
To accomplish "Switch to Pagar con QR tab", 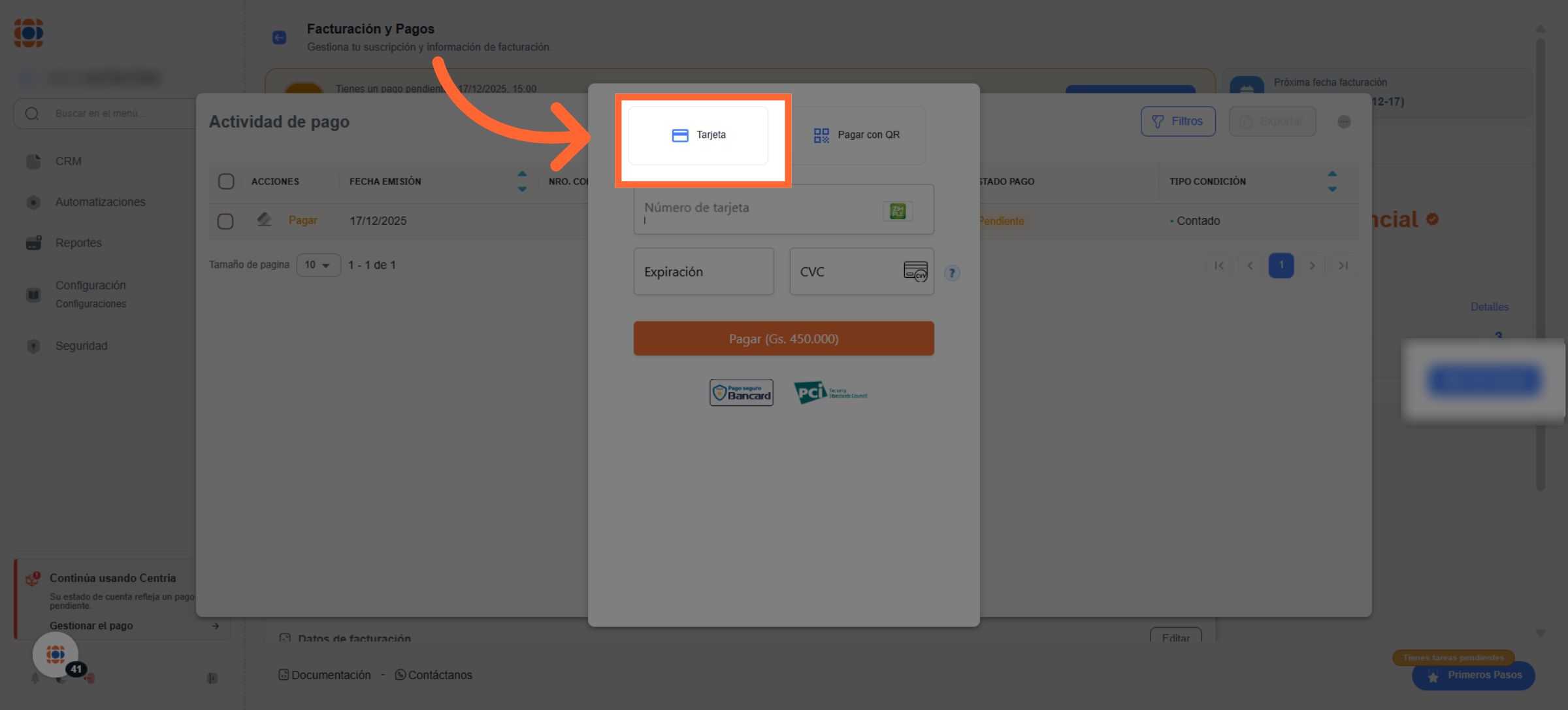I will pos(857,135).
